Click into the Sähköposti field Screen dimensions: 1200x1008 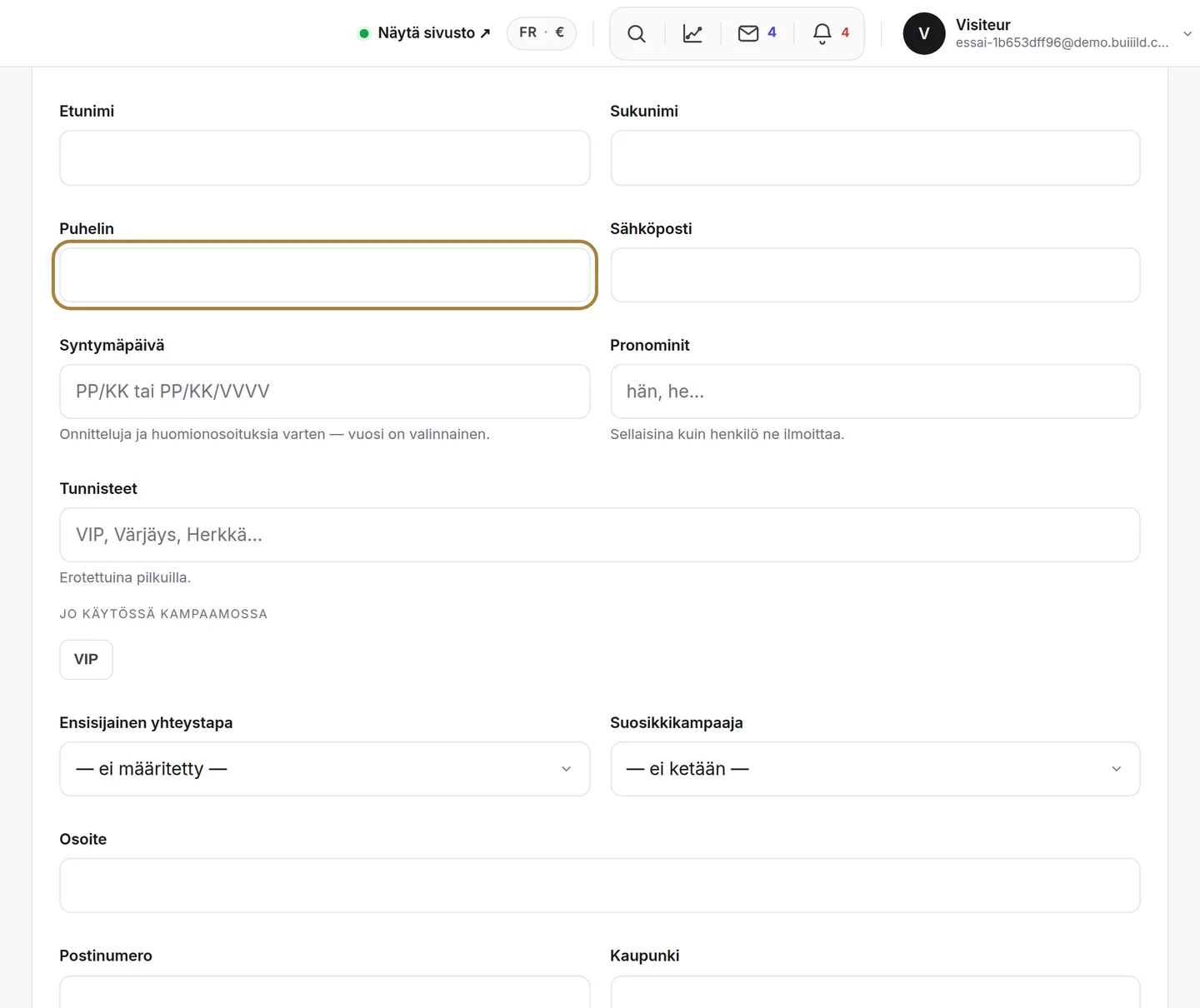875,275
